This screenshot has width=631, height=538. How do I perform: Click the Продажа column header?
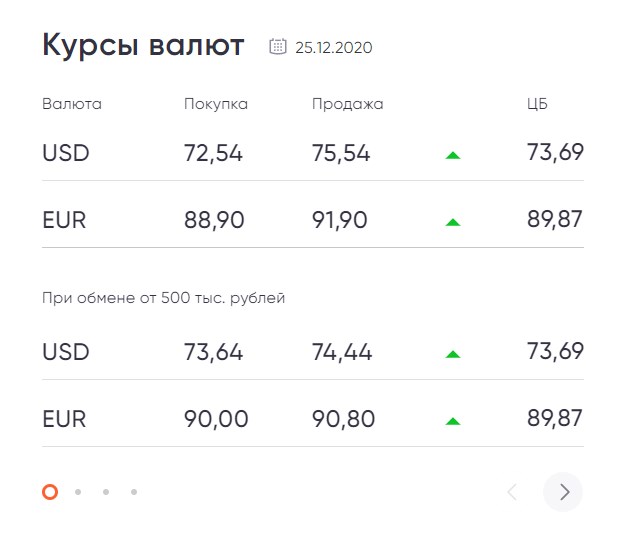[x=347, y=104]
